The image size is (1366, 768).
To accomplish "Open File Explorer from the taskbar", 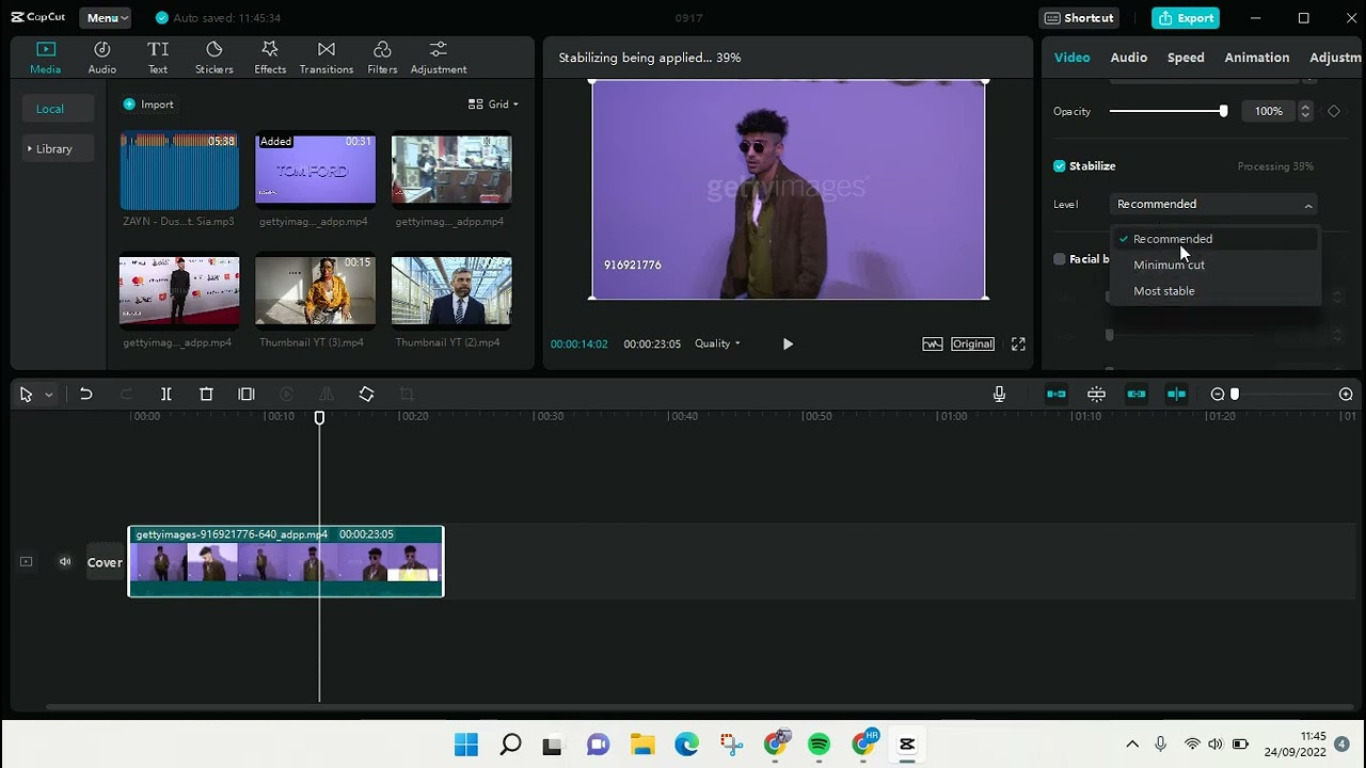I will [x=642, y=744].
